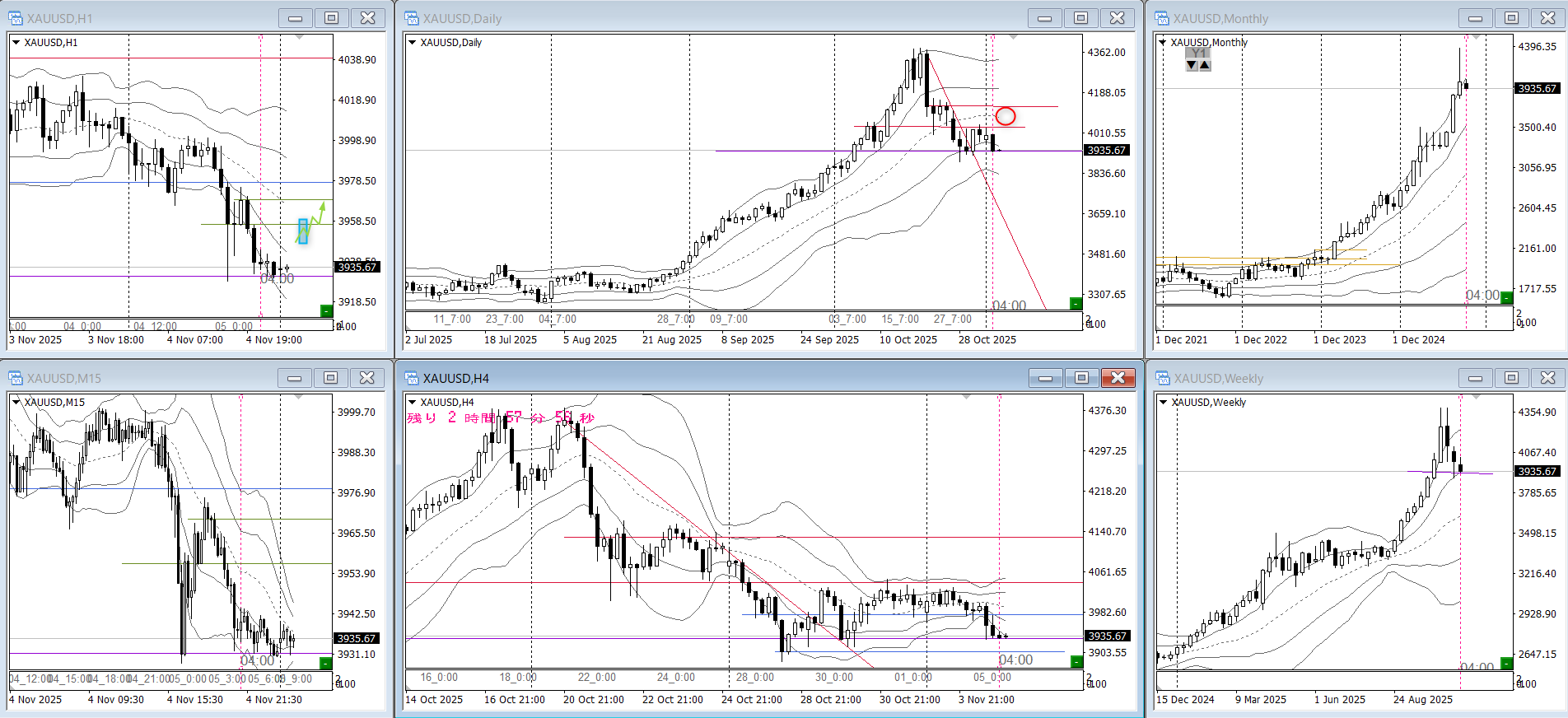Screen dimensions: 1568x718
Task: Click the chart shift triangle atop Daily chart
Action: pyautogui.click(x=1013, y=38)
